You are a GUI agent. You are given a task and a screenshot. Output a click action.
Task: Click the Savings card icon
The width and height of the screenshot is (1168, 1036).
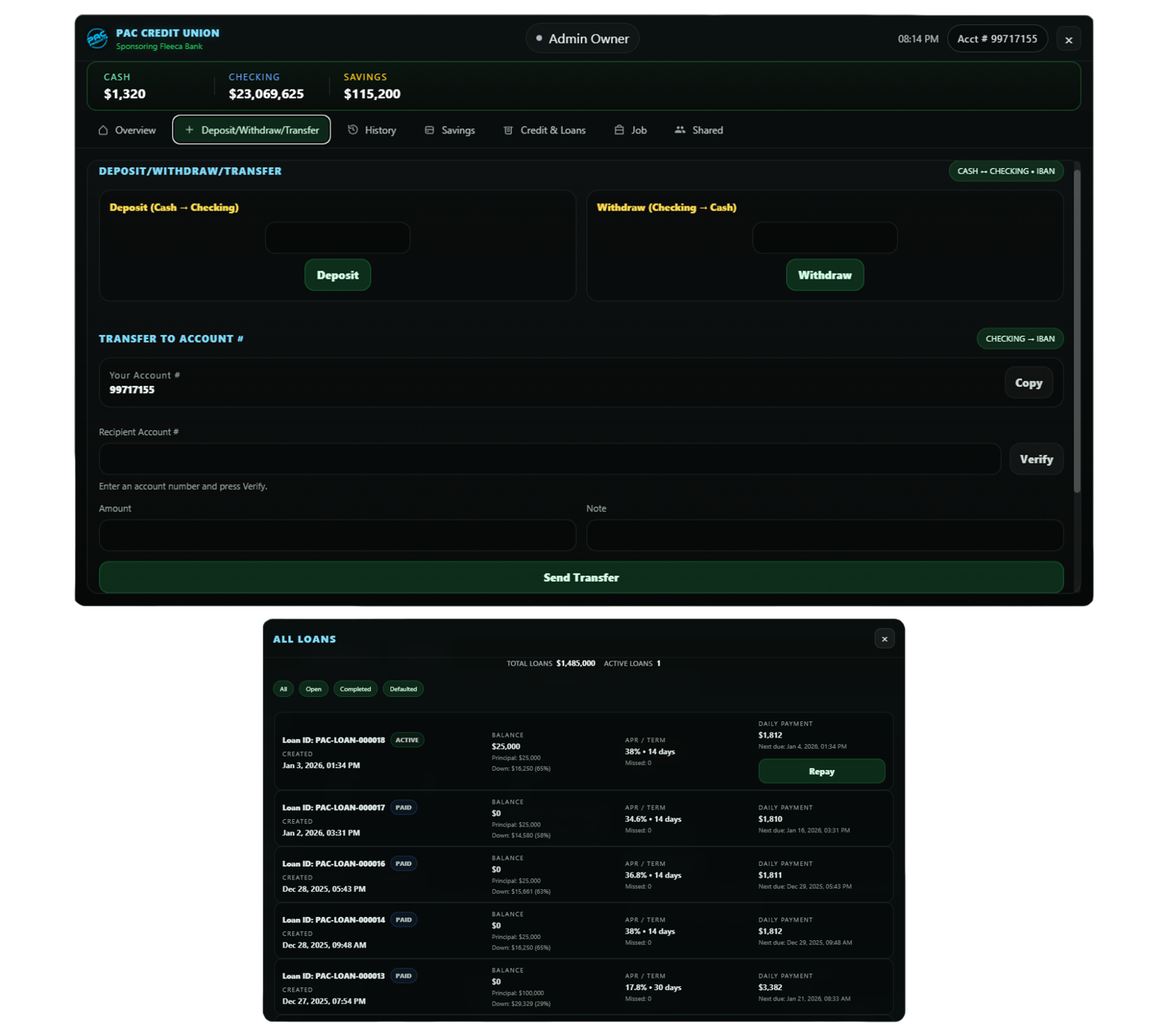429,130
